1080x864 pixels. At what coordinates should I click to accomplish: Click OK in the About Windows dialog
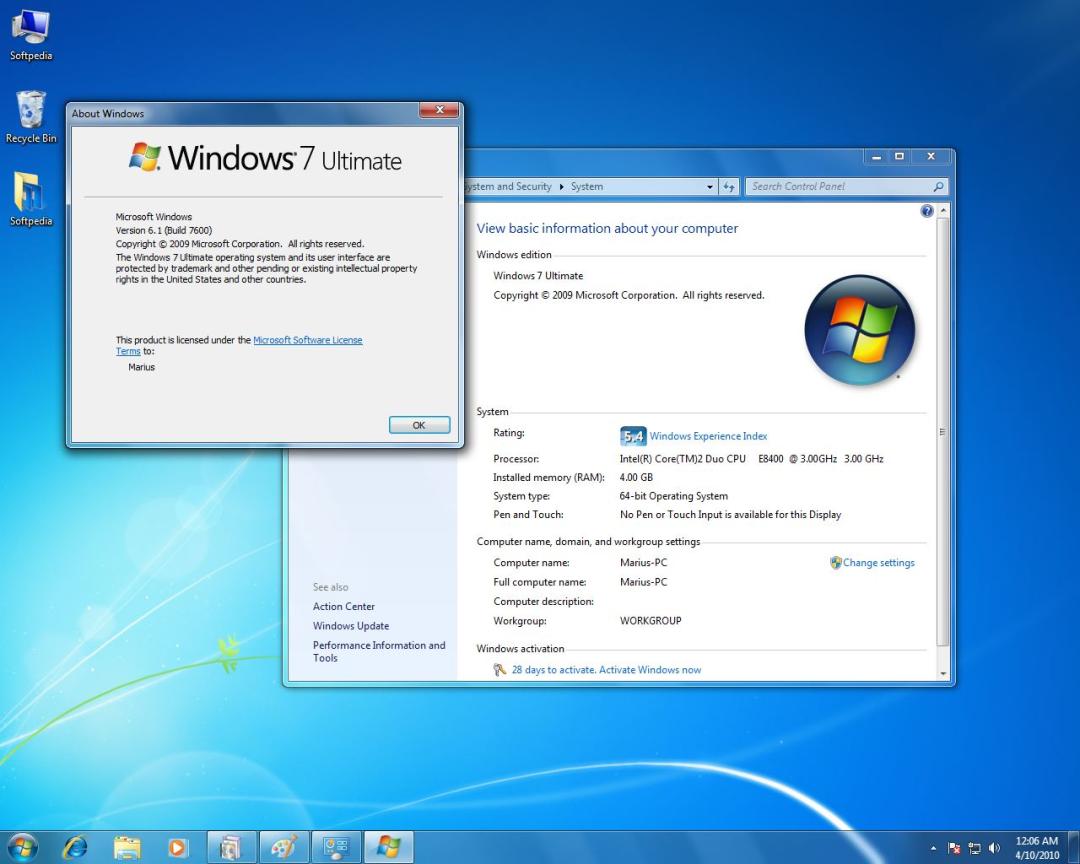(419, 424)
